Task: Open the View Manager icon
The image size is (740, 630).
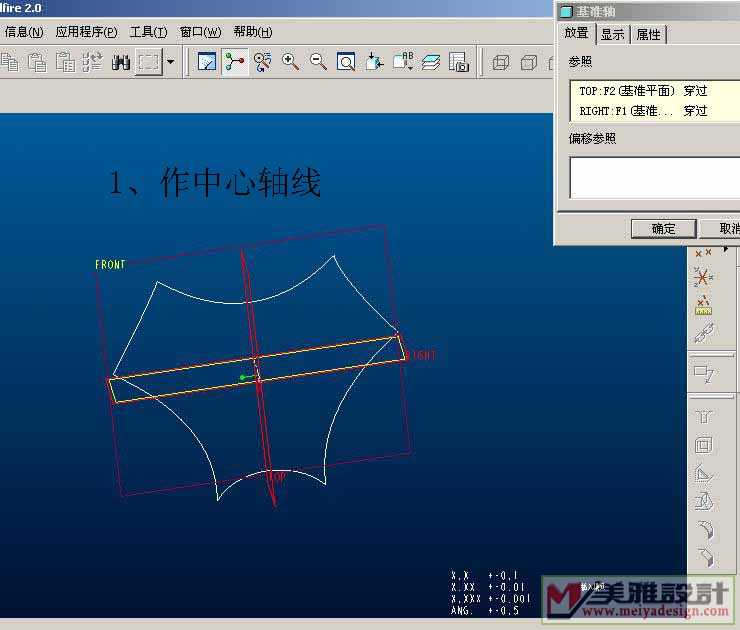Action: click(x=459, y=62)
